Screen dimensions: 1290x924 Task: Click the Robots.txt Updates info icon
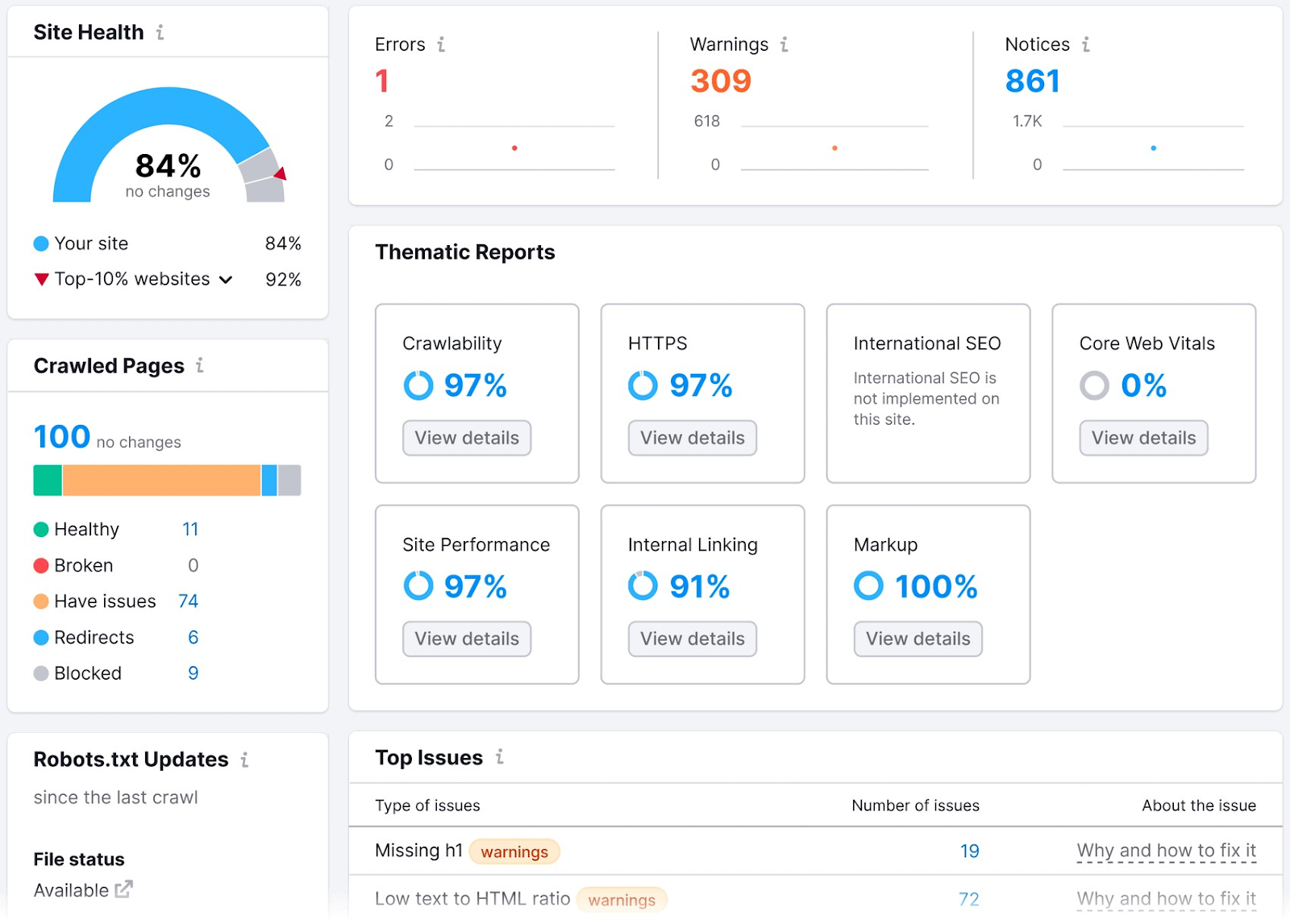(x=244, y=760)
